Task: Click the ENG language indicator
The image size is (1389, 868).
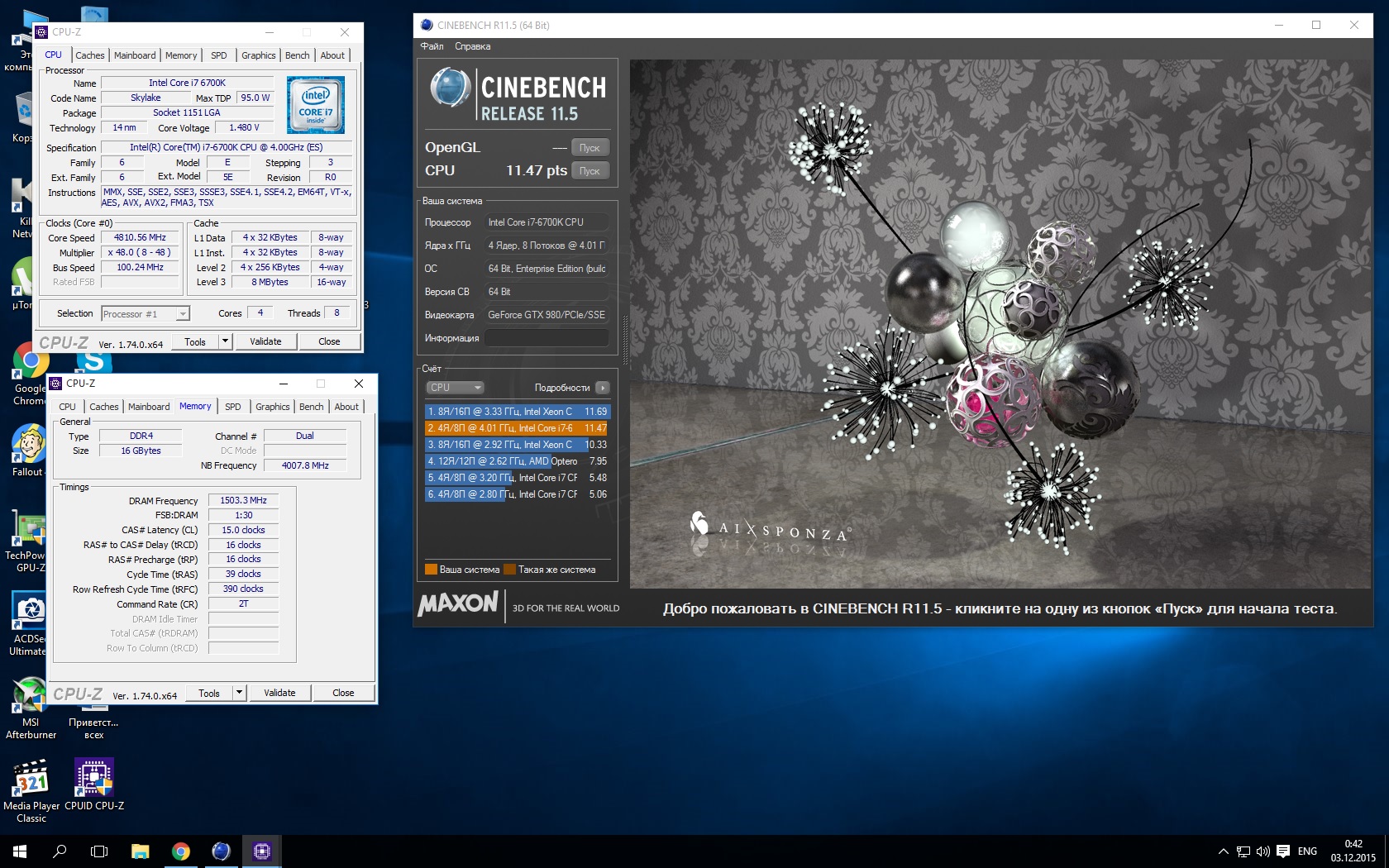Action: (1307, 851)
